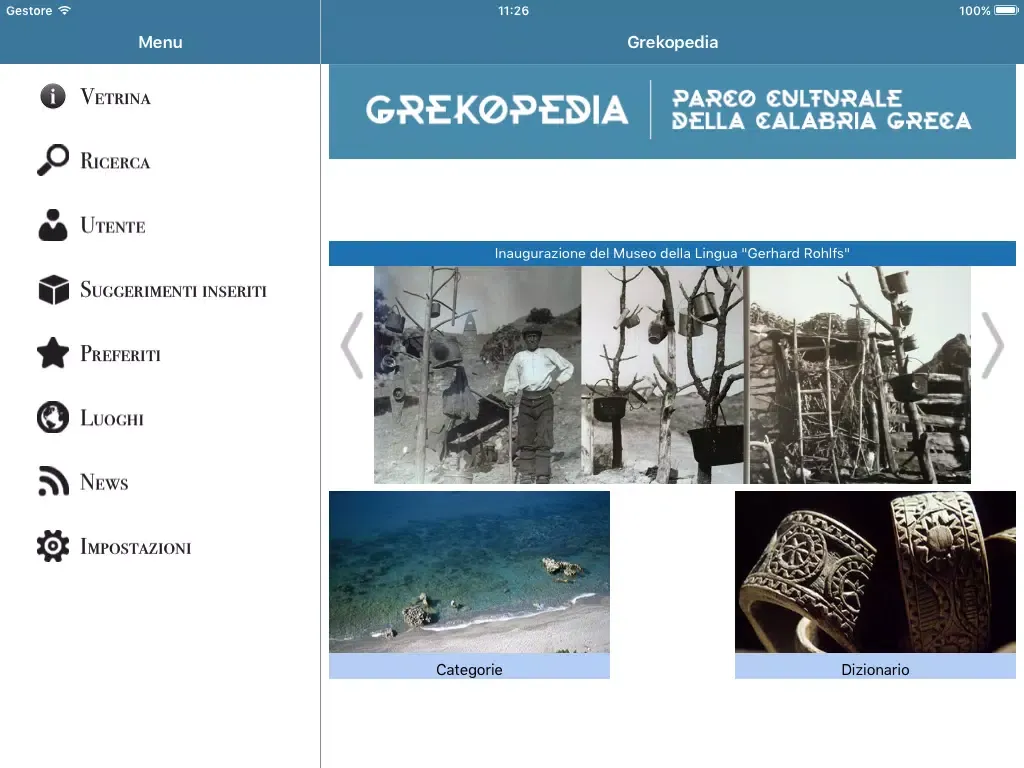
Task: Tap the Vetrina info icon
Action: (x=53, y=97)
